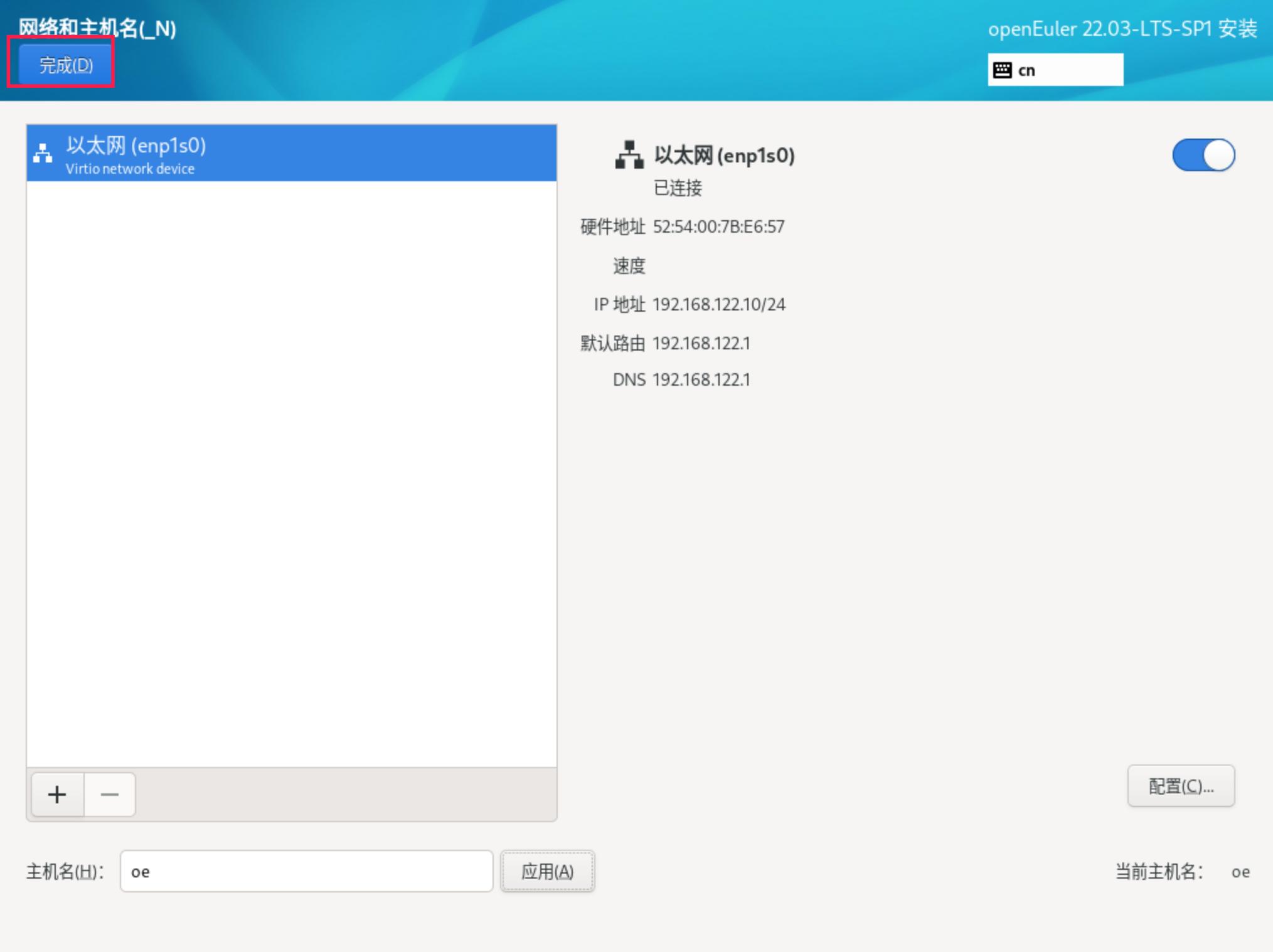The height and width of the screenshot is (952, 1273).
Task: Click the DNS 192.168.122.1 value
Action: 701,380
